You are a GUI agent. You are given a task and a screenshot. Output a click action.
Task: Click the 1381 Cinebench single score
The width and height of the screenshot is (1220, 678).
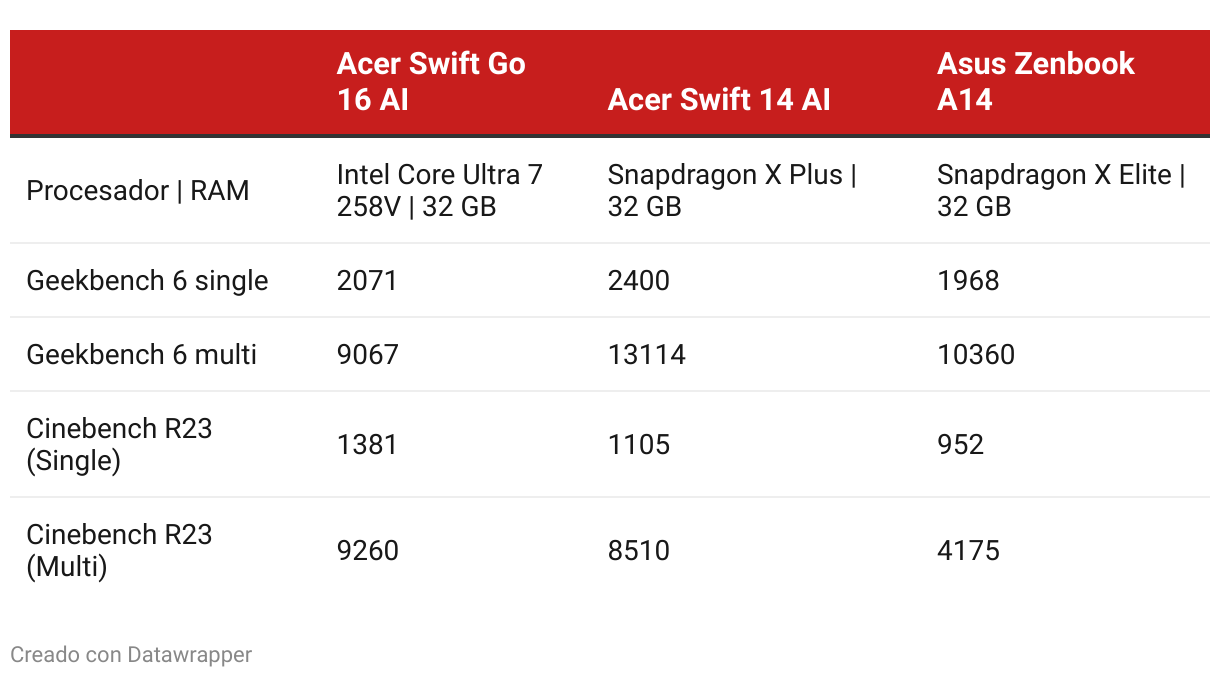point(367,444)
